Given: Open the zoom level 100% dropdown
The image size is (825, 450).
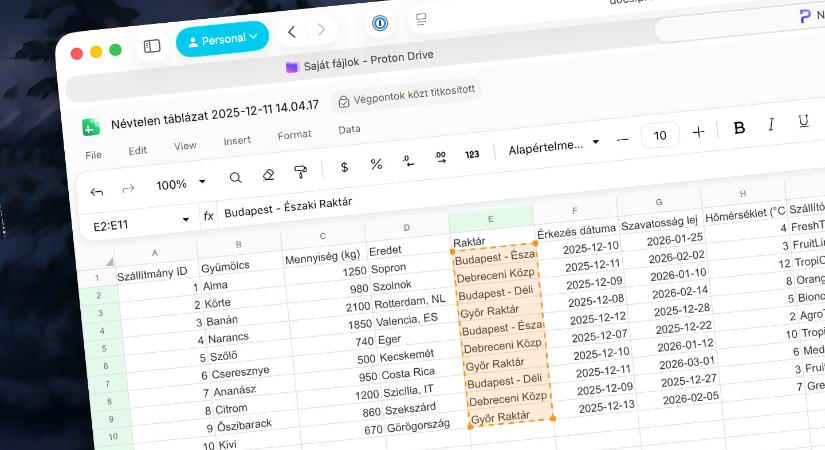Looking at the screenshot, I should [x=180, y=184].
